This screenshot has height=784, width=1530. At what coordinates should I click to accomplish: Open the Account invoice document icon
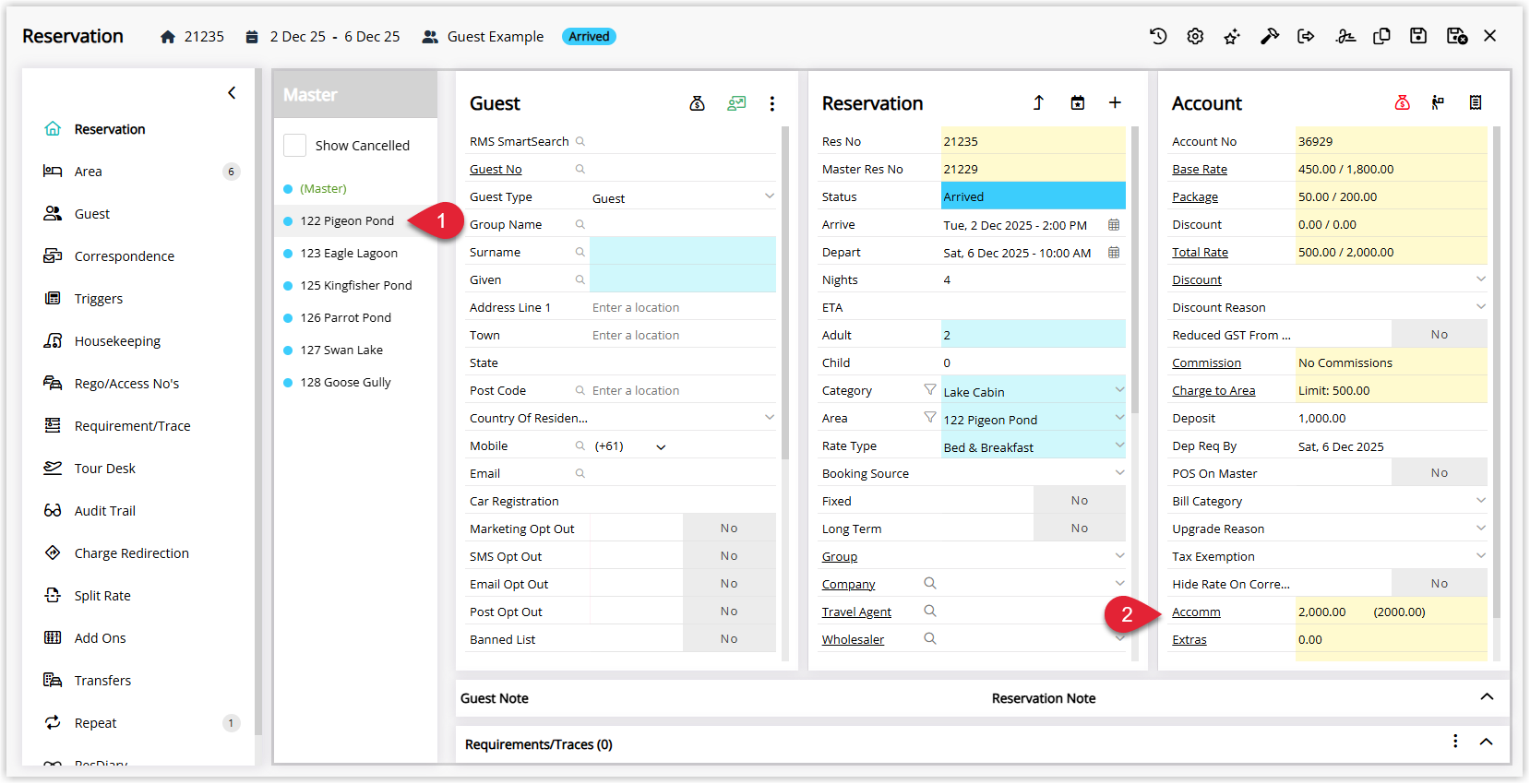(x=1476, y=102)
